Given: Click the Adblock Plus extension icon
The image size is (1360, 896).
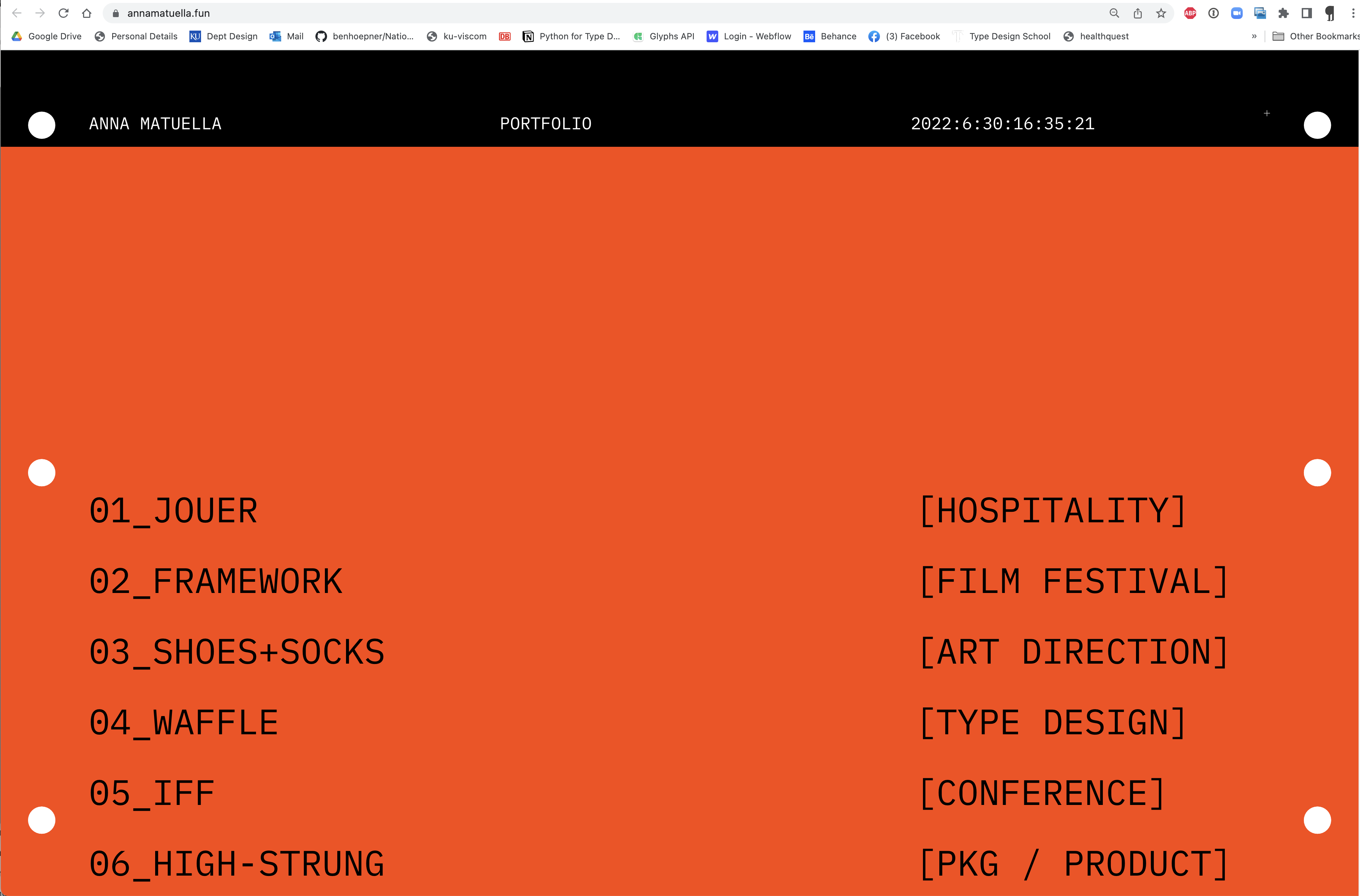Looking at the screenshot, I should (1190, 13).
